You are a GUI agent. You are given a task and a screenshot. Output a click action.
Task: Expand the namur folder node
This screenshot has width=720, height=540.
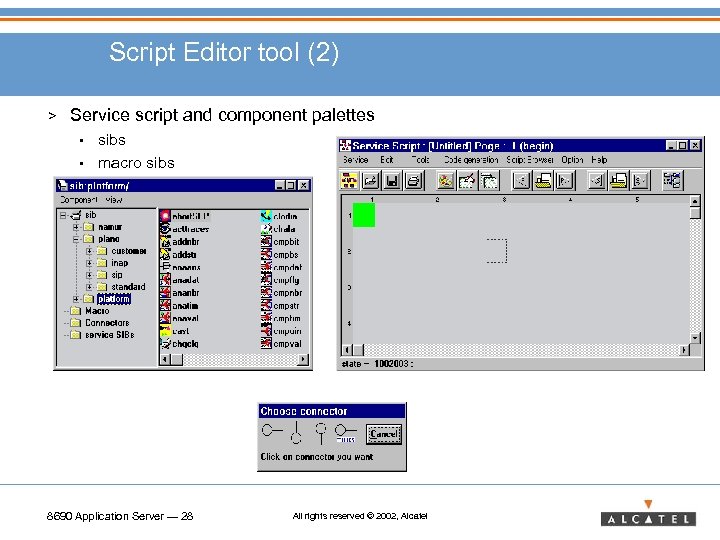[76, 227]
